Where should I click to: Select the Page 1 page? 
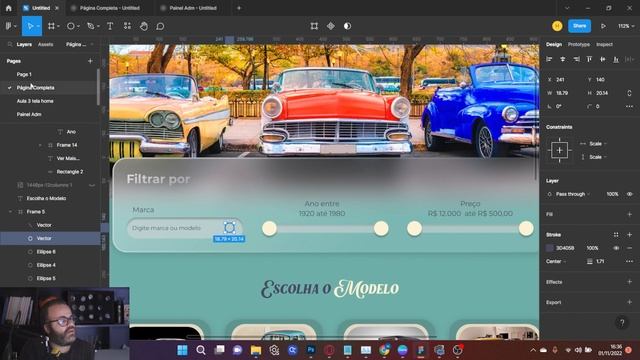(24, 74)
